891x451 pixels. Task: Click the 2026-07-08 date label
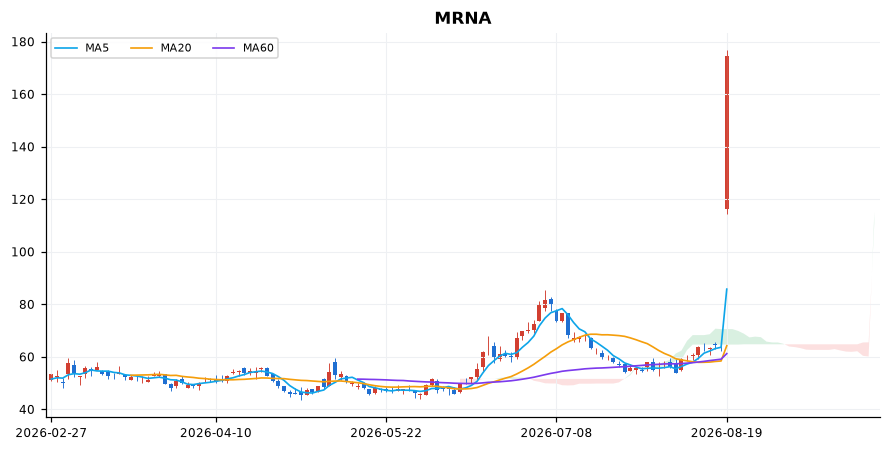point(556,433)
